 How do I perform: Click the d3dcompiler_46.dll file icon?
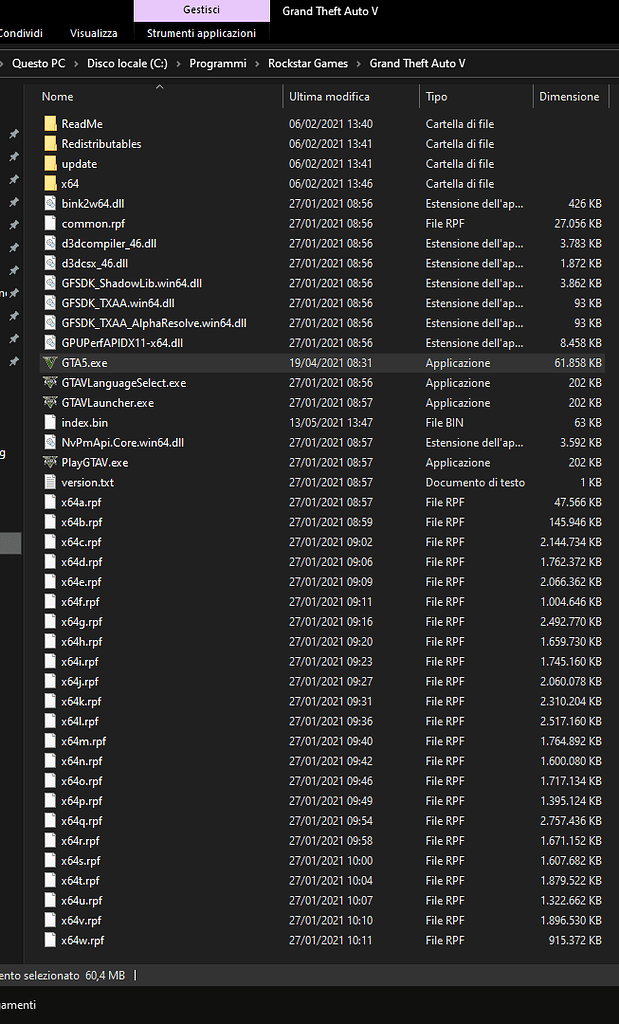tap(50, 243)
